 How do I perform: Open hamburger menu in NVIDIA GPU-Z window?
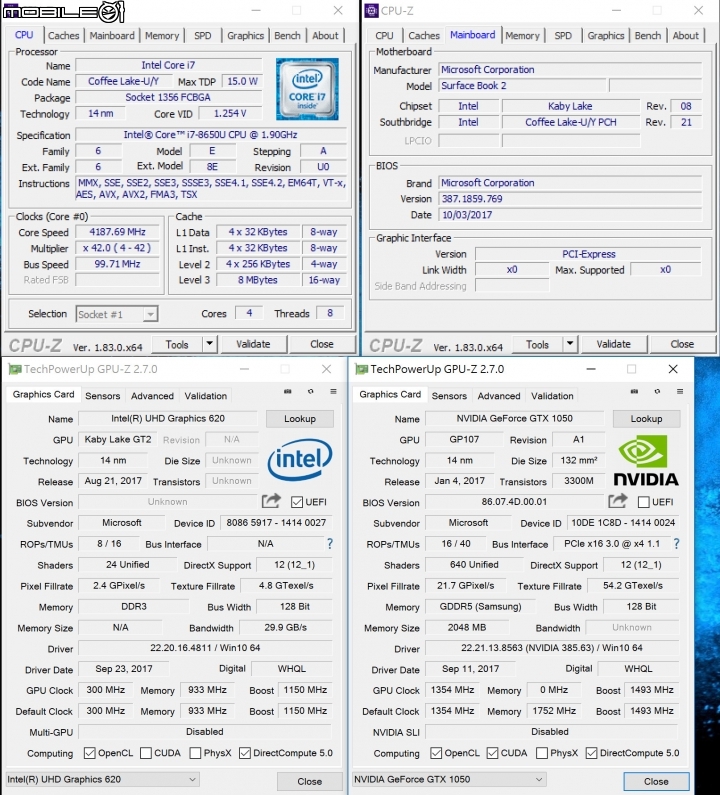[680, 391]
